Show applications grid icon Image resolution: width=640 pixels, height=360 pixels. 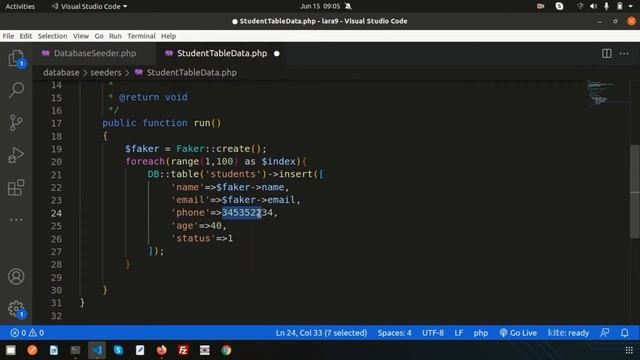(629, 350)
